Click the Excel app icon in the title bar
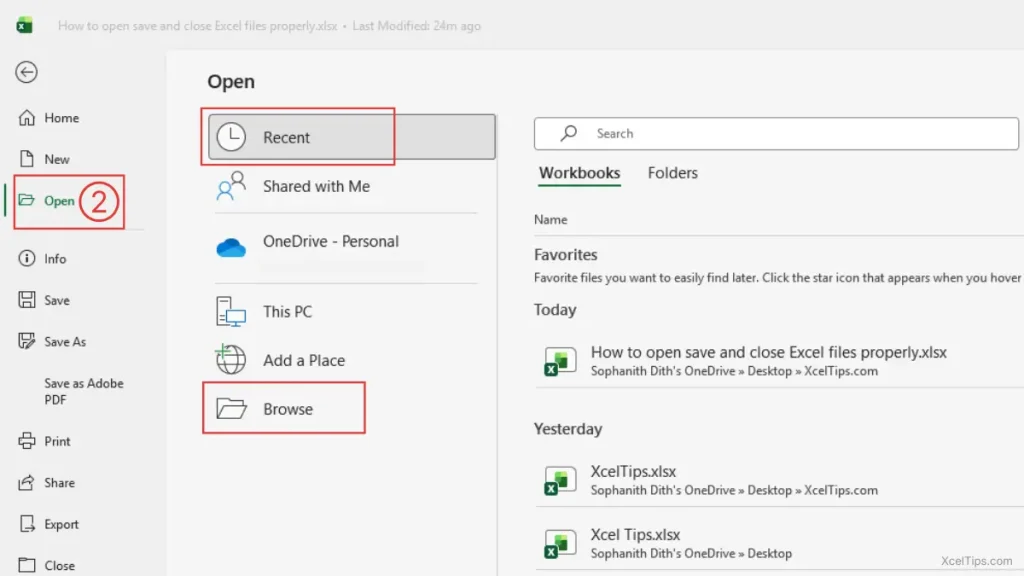Image resolution: width=1024 pixels, height=576 pixels. [22, 26]
